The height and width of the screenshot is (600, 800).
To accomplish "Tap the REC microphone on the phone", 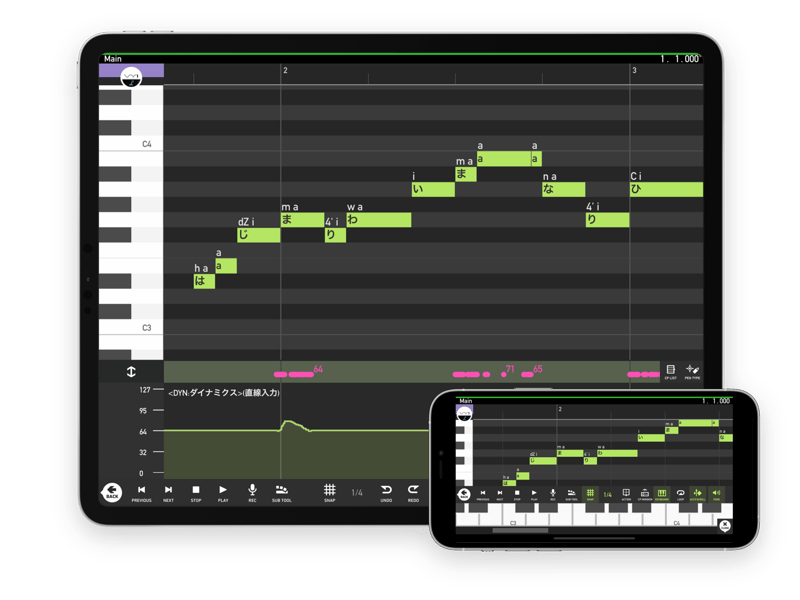I will (553, 494).
